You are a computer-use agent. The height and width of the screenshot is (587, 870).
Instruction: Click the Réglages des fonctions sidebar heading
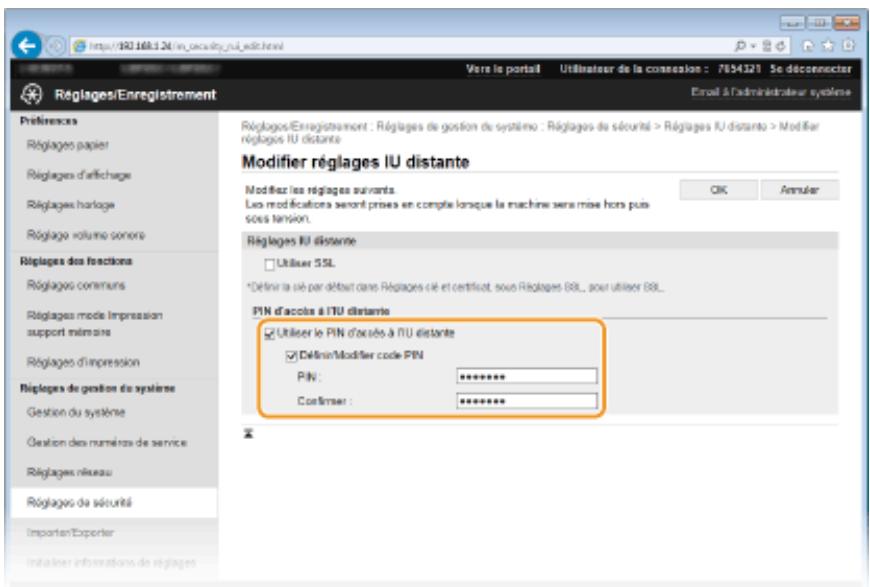(76, 261)
